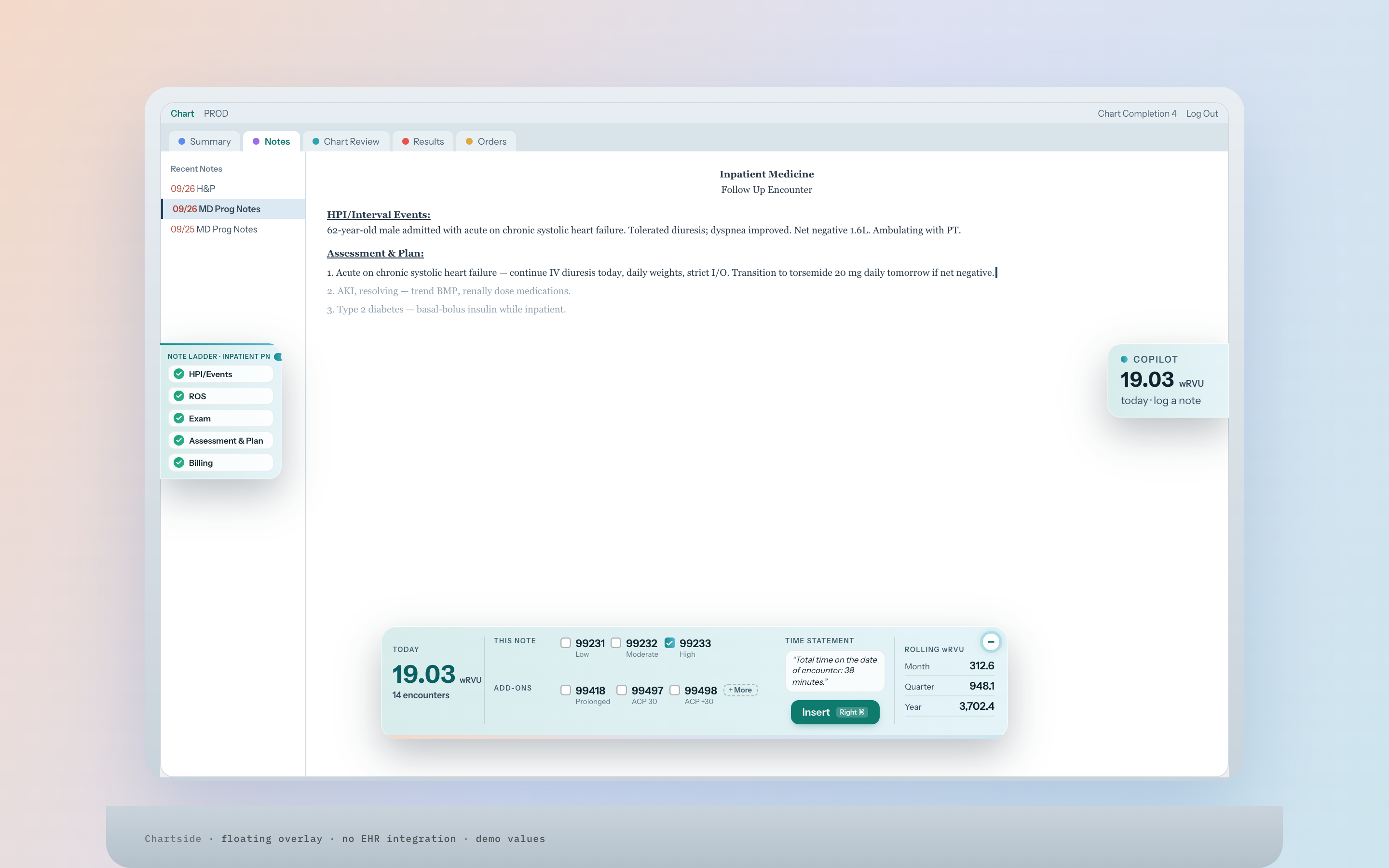The image size is (1389, 868).
Task: Select the Notes tab
Action: 272,141
